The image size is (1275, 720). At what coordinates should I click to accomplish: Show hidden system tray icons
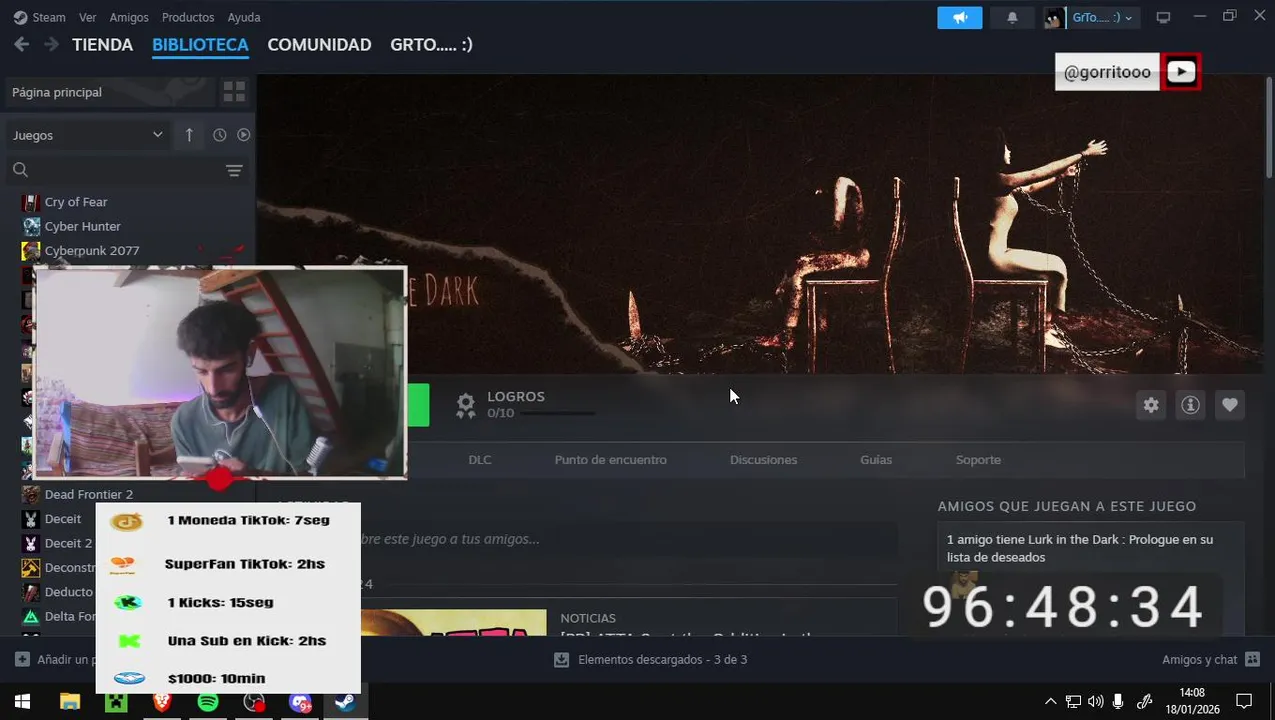(x=1050, y=702)
